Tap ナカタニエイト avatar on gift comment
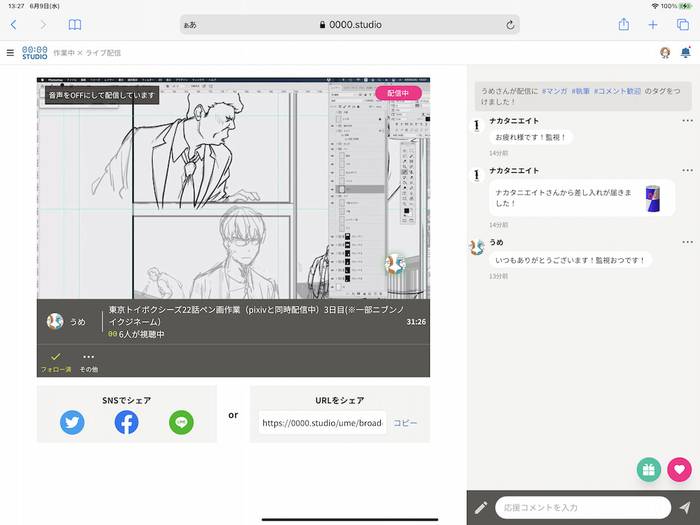 pos(477,175)
